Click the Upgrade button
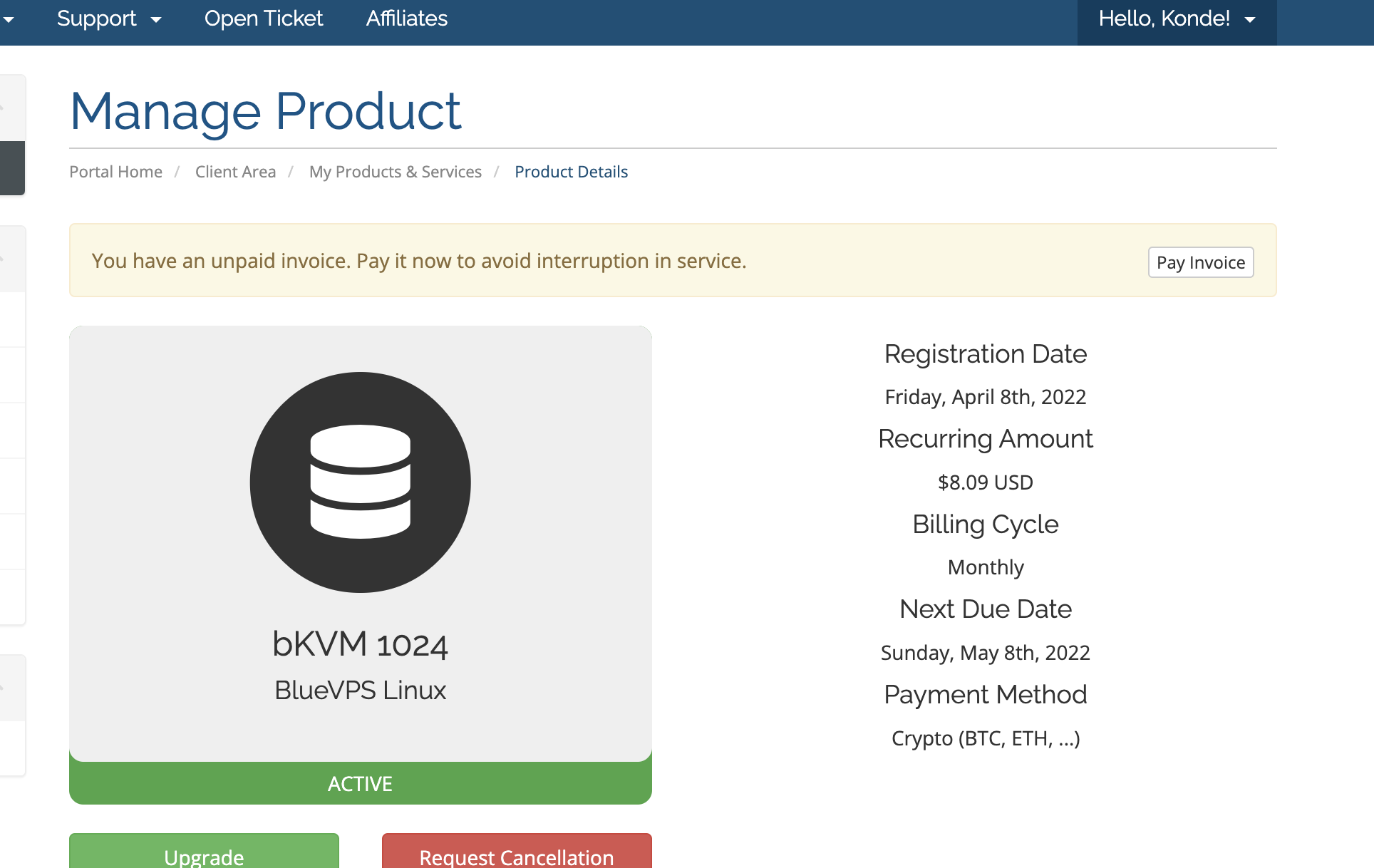The width and height of the screenshot is (1374, 868). point(204,852)
